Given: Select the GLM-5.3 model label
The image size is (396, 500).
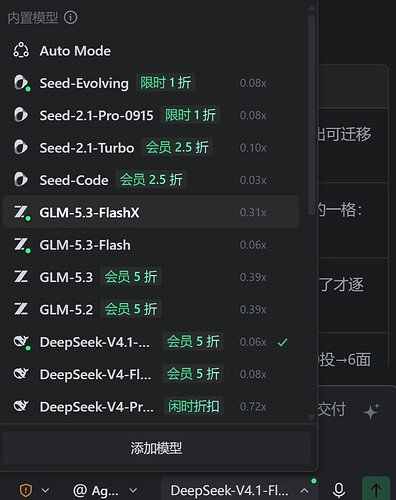Looking at the screenshot, I should point(66,277).
